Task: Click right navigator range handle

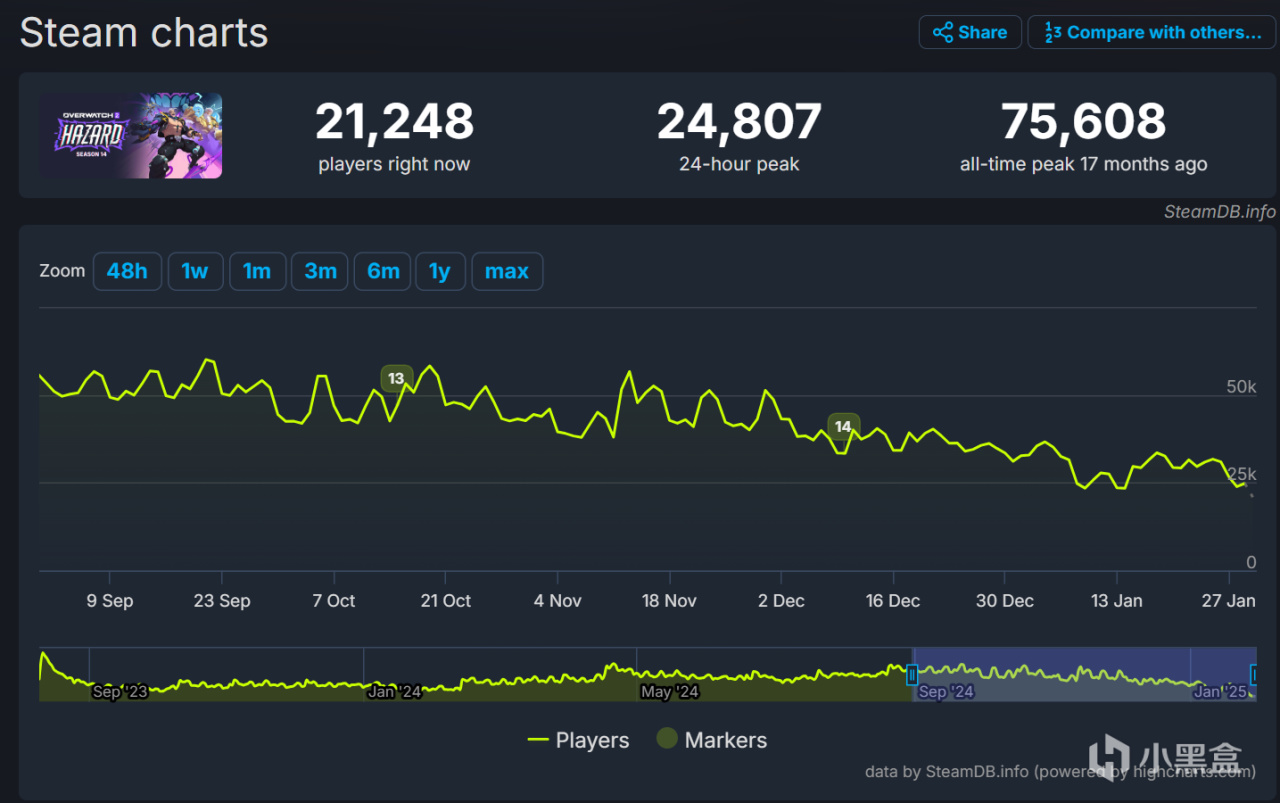Action: click(1254, 676)
